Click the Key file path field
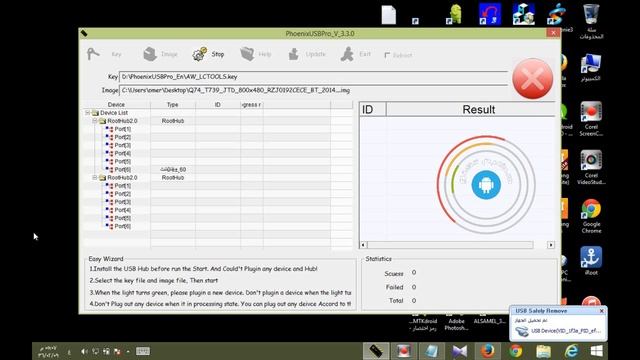640x360 pixels. pos(313,77)
